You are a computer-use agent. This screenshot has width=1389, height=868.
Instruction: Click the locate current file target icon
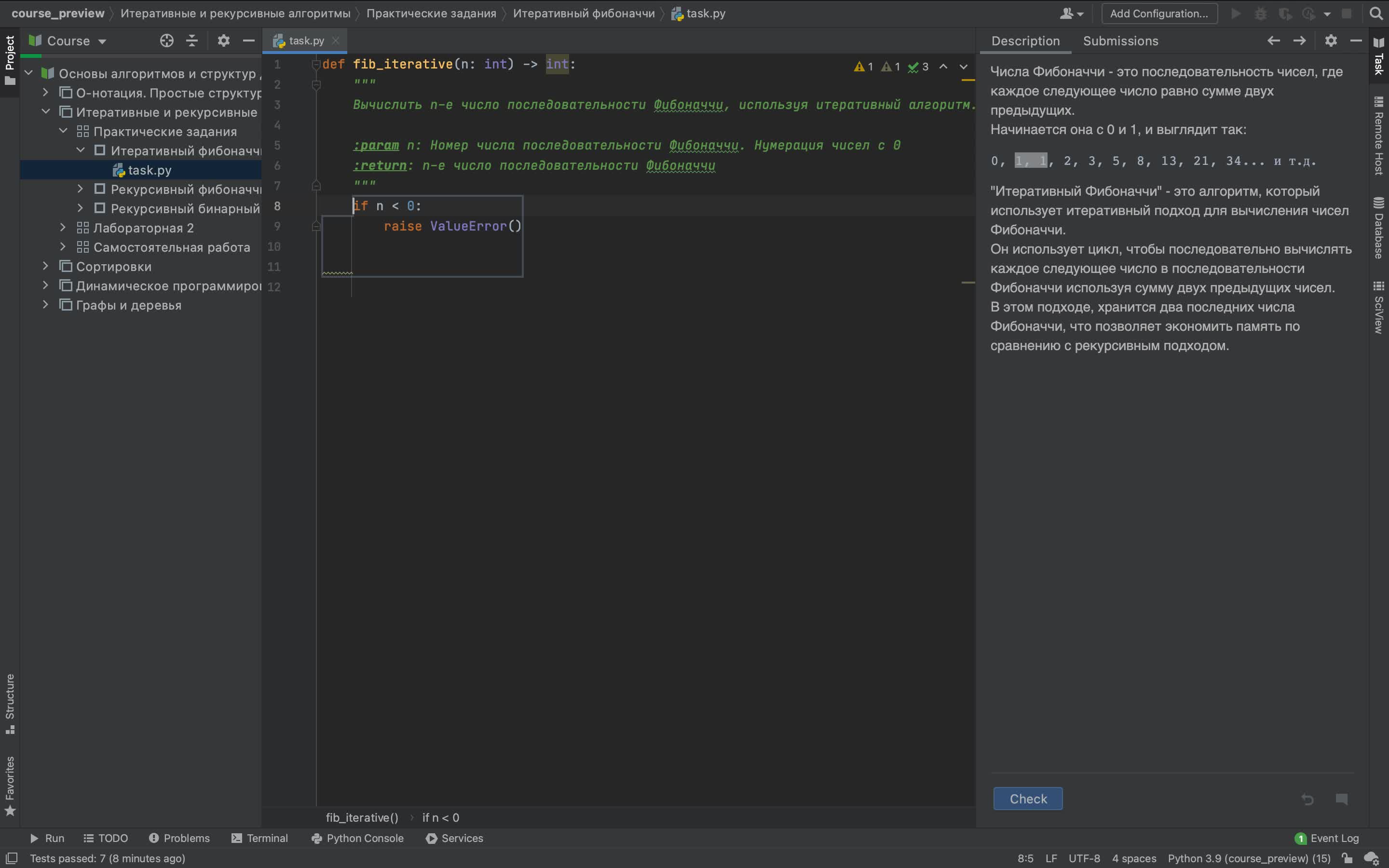(x=166, y=41)
